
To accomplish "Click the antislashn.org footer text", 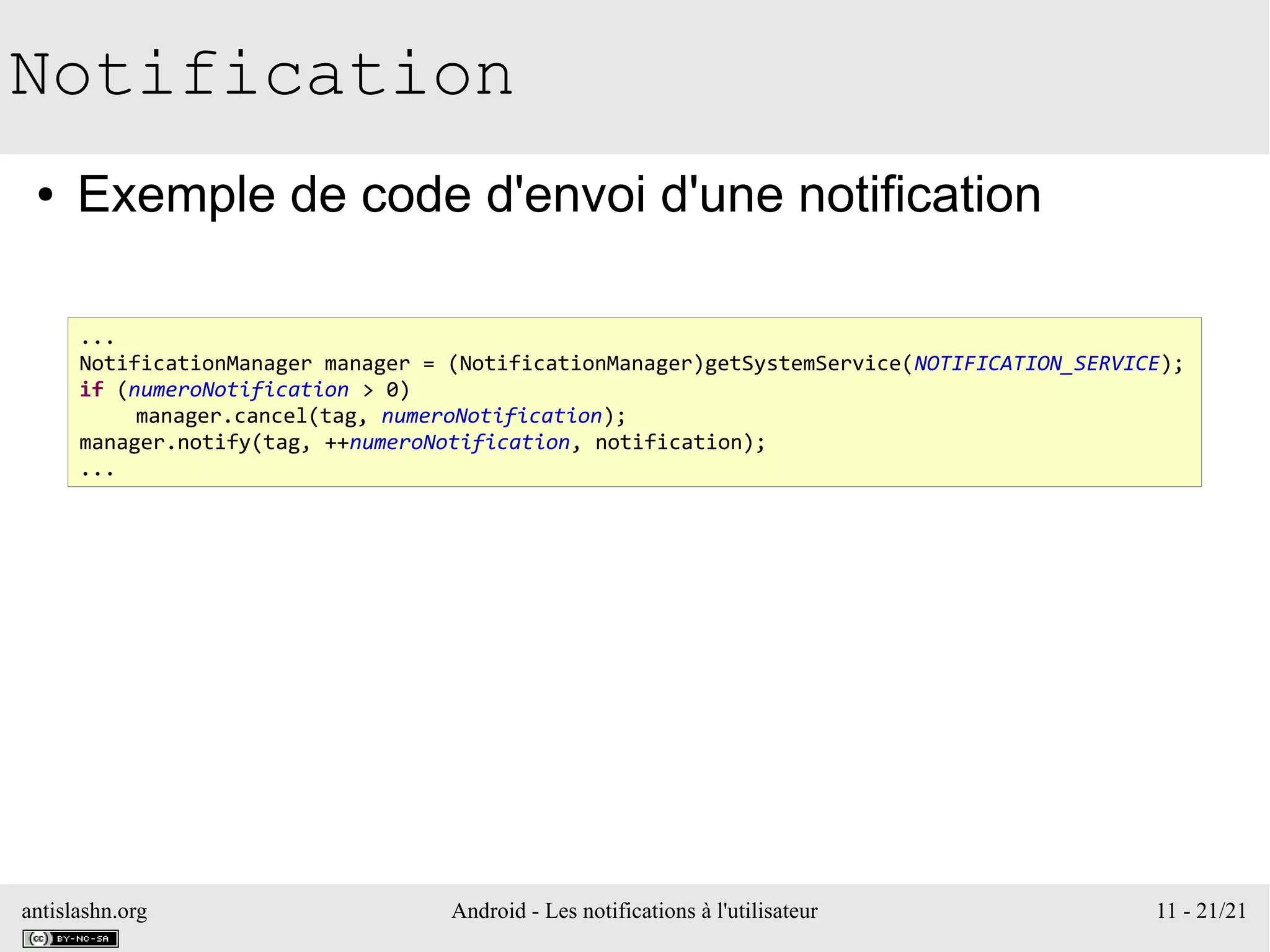I will pyautogui.click(x=84, y=910).
